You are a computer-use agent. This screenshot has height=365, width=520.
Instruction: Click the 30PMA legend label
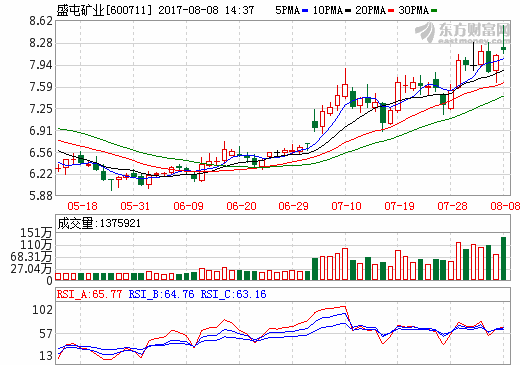click(413, 10)
